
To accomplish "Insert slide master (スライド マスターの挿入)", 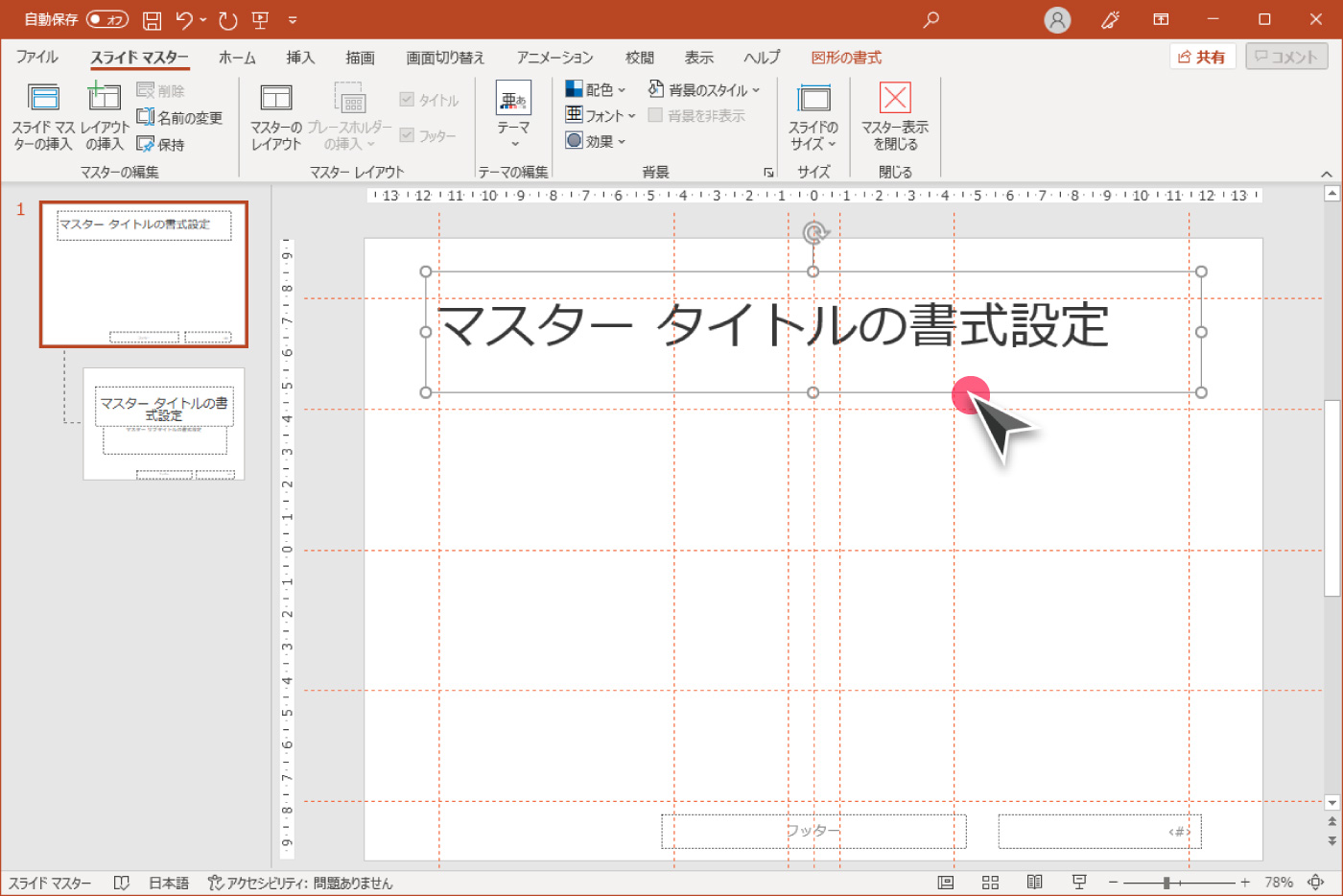I will tap(43, 118).
